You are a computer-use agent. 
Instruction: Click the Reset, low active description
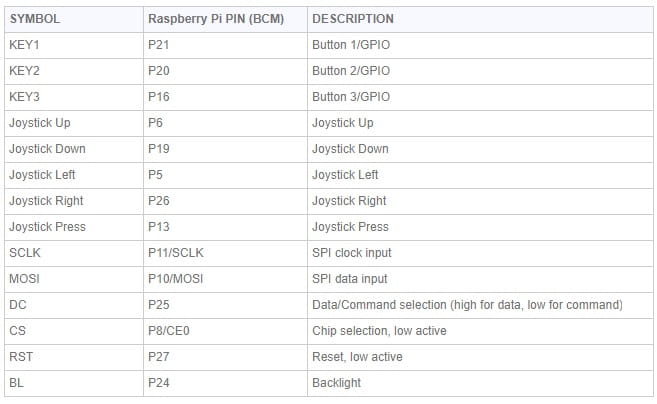click(x=358, y=357)
